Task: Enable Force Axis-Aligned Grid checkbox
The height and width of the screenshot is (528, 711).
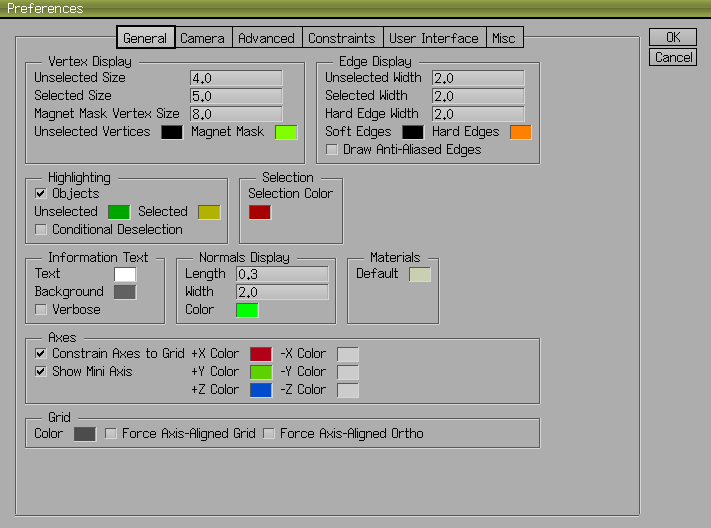Action: pyautogui.click(x=111, y=434)
